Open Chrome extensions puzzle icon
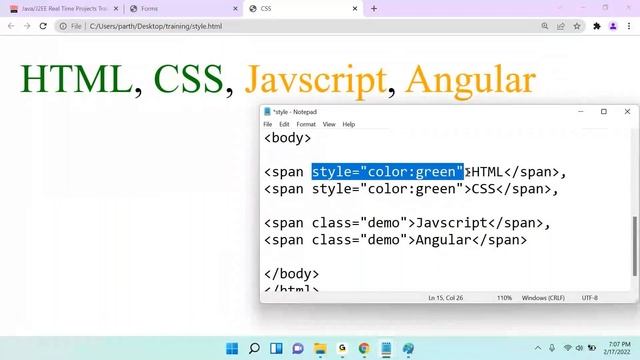The width and height of the screenshot is (640, 360). pos(597,26)
